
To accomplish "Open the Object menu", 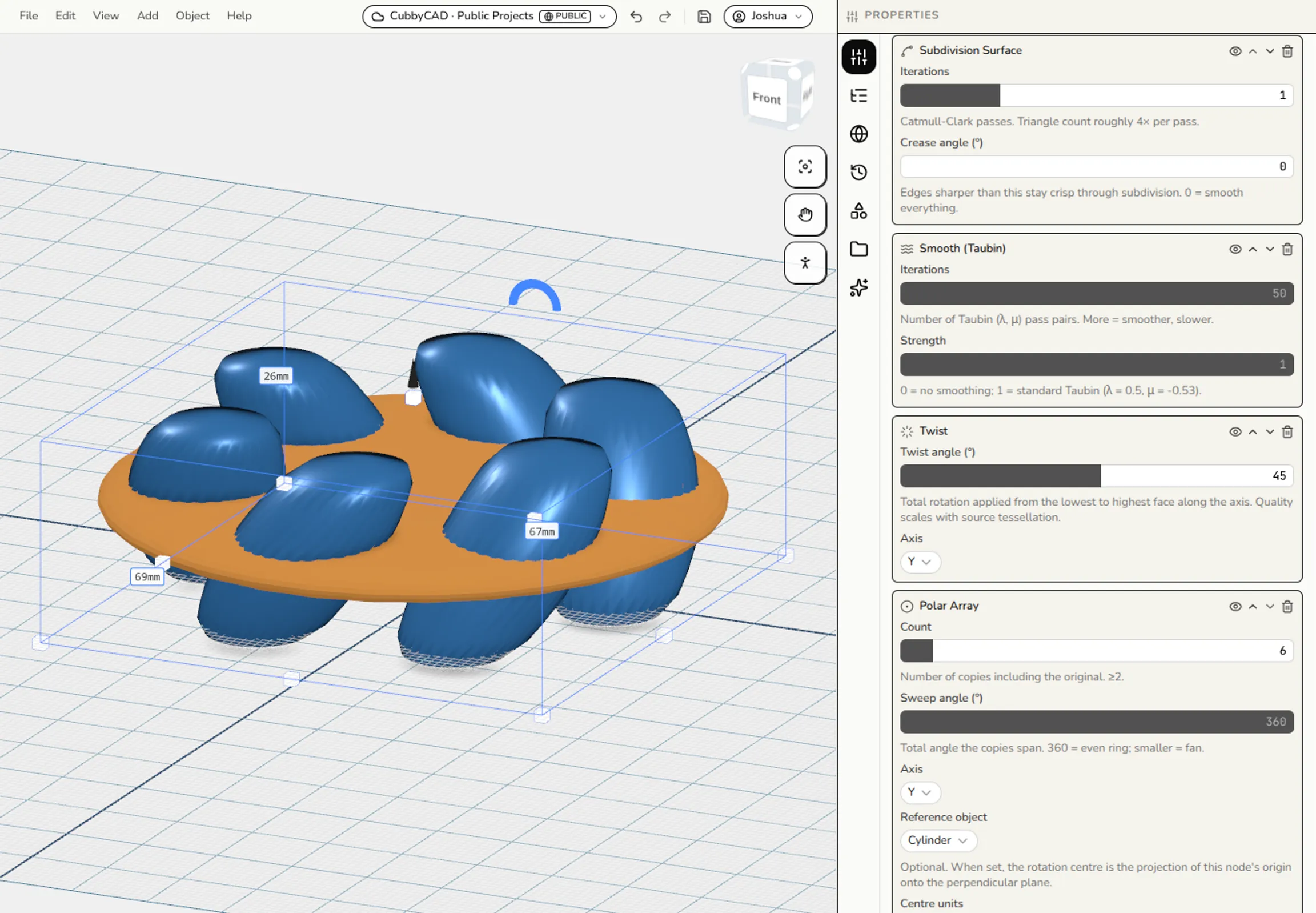I will click(x=192, y=16).
